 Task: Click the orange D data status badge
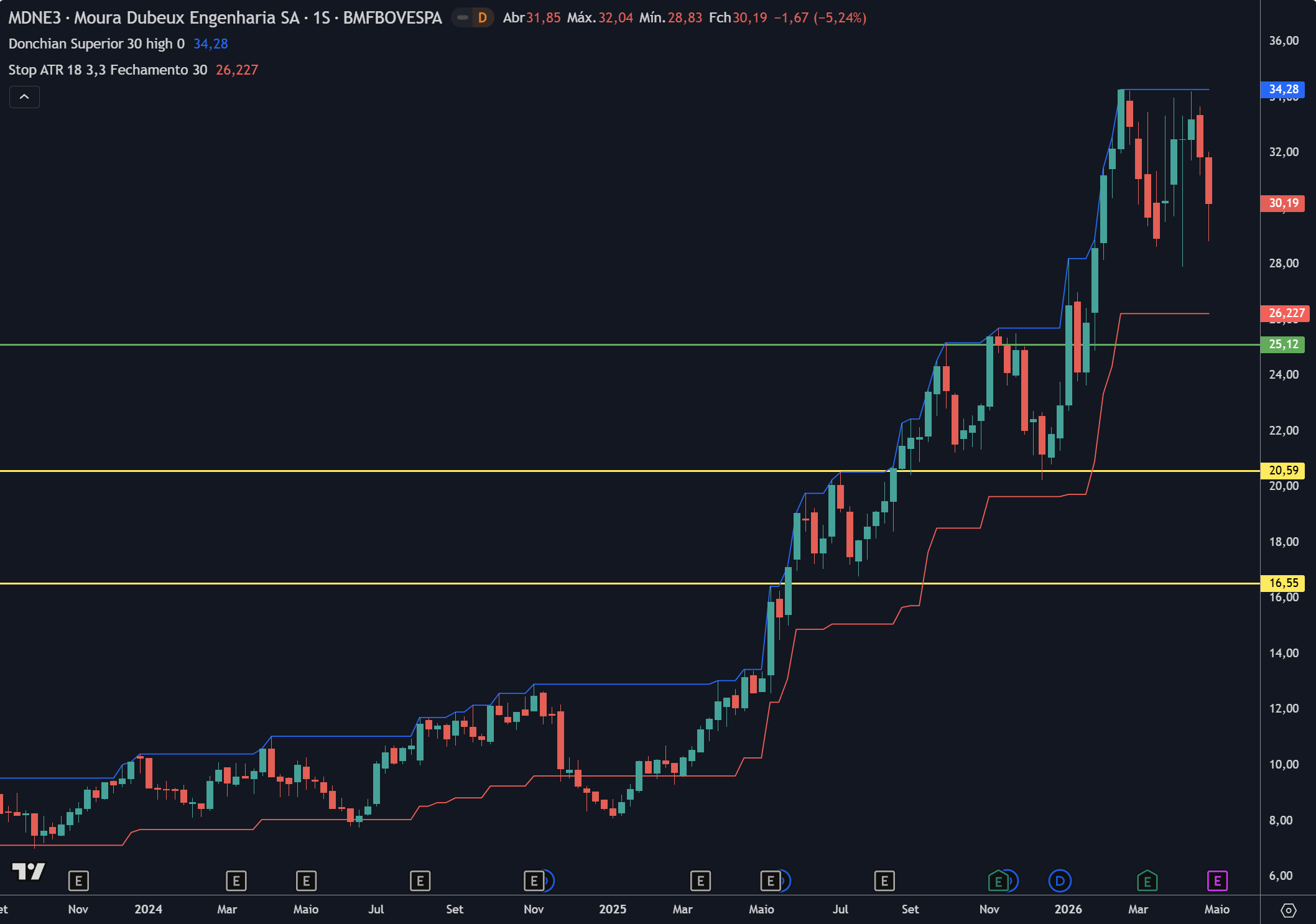(483, 18)
